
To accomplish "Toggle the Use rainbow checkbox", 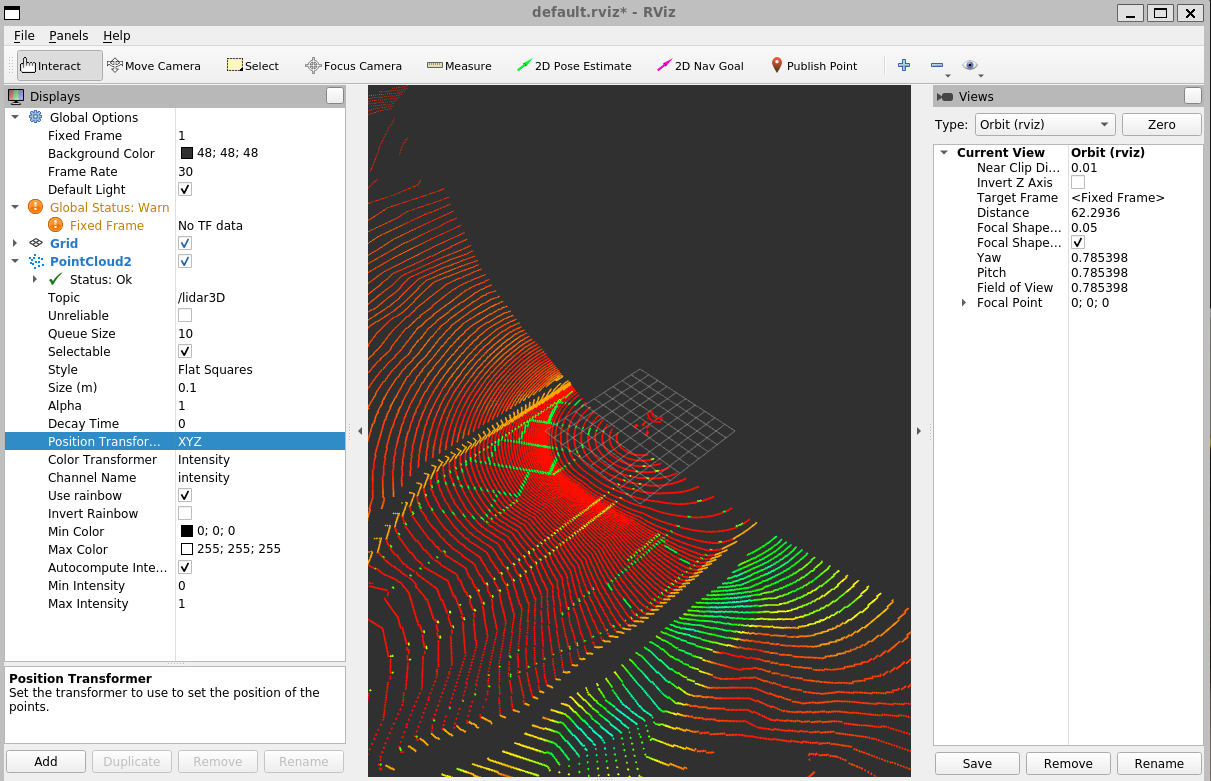I will (185, 495).
